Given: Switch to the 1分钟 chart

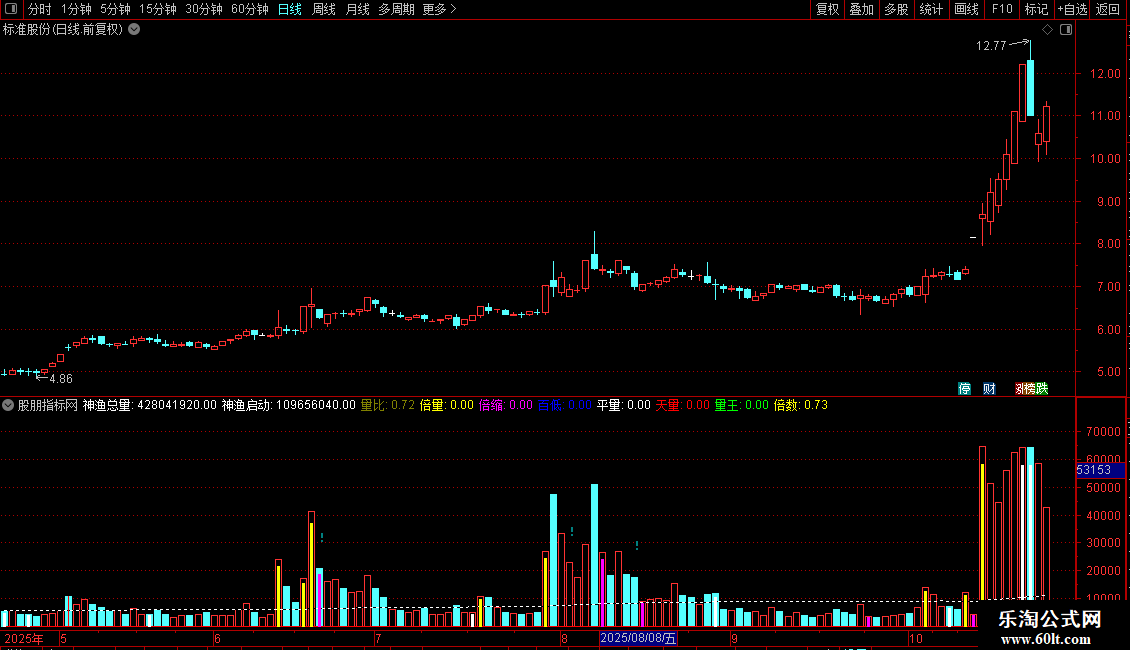Looking at the screenshot, I should click(x=76, y=9).
